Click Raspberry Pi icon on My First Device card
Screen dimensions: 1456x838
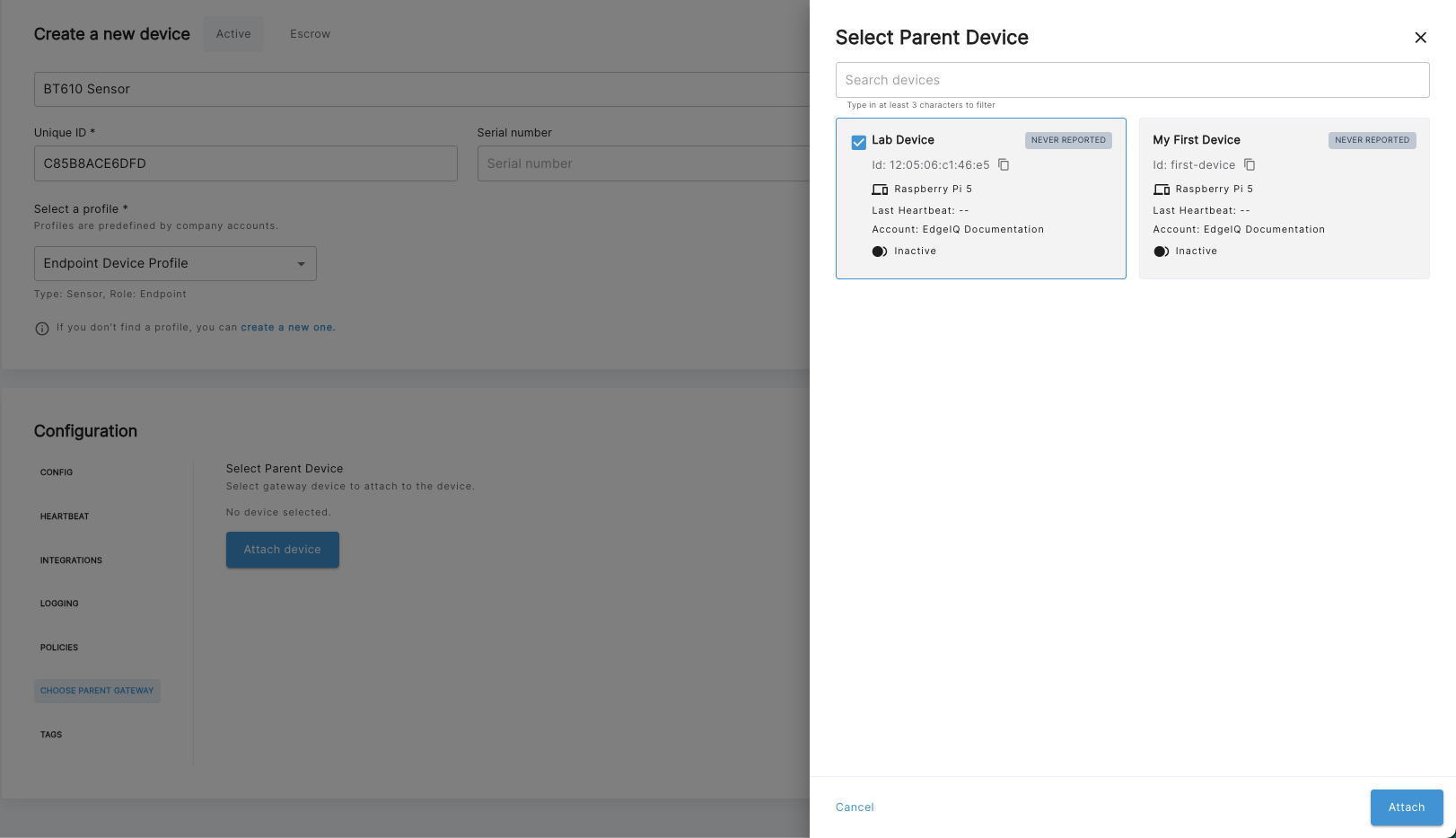click(x=1162, y=190)
